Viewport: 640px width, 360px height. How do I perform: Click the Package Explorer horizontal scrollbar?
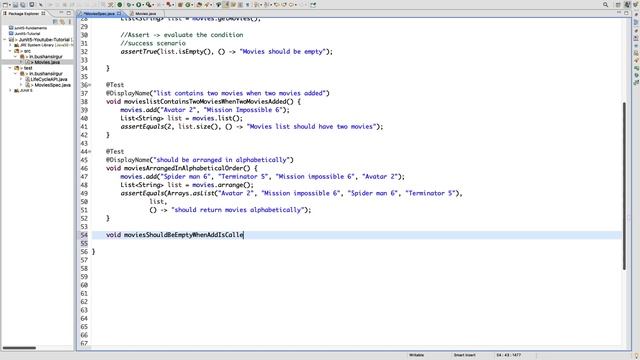click(19, 348)
